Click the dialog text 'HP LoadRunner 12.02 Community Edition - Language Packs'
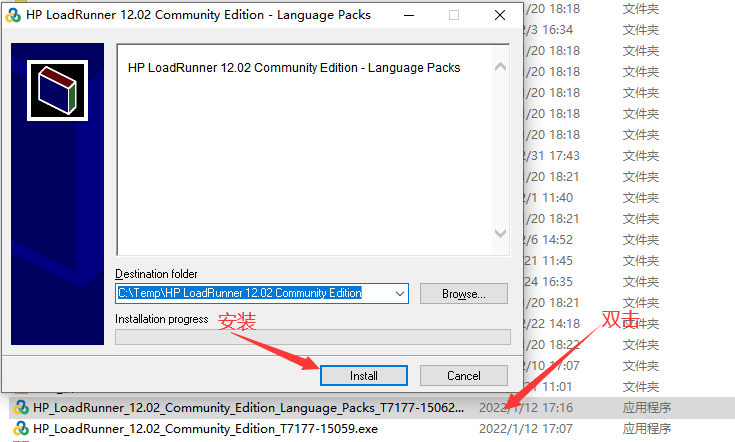 point(294,68)
